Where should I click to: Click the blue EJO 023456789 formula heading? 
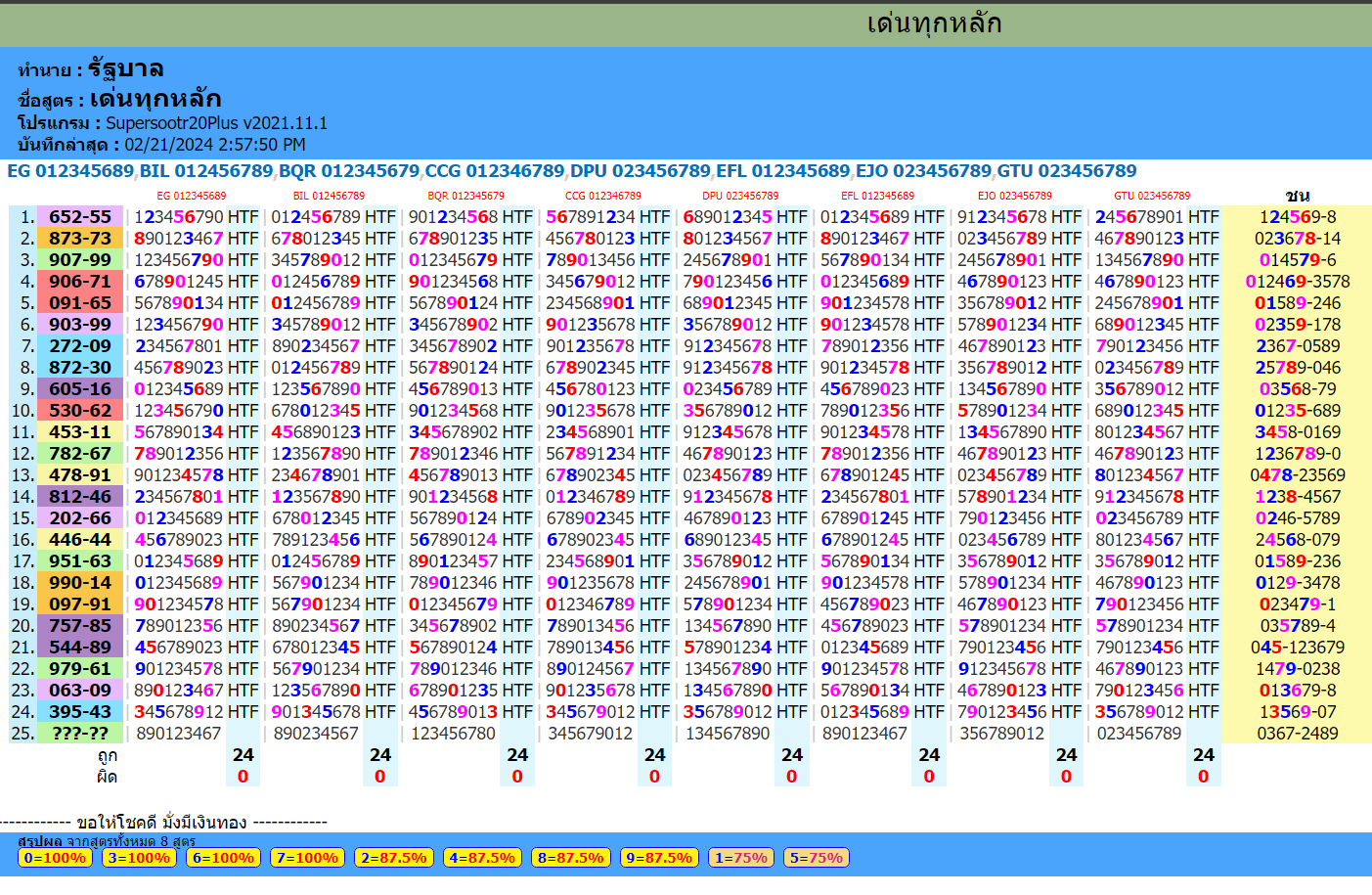(924, 171)
